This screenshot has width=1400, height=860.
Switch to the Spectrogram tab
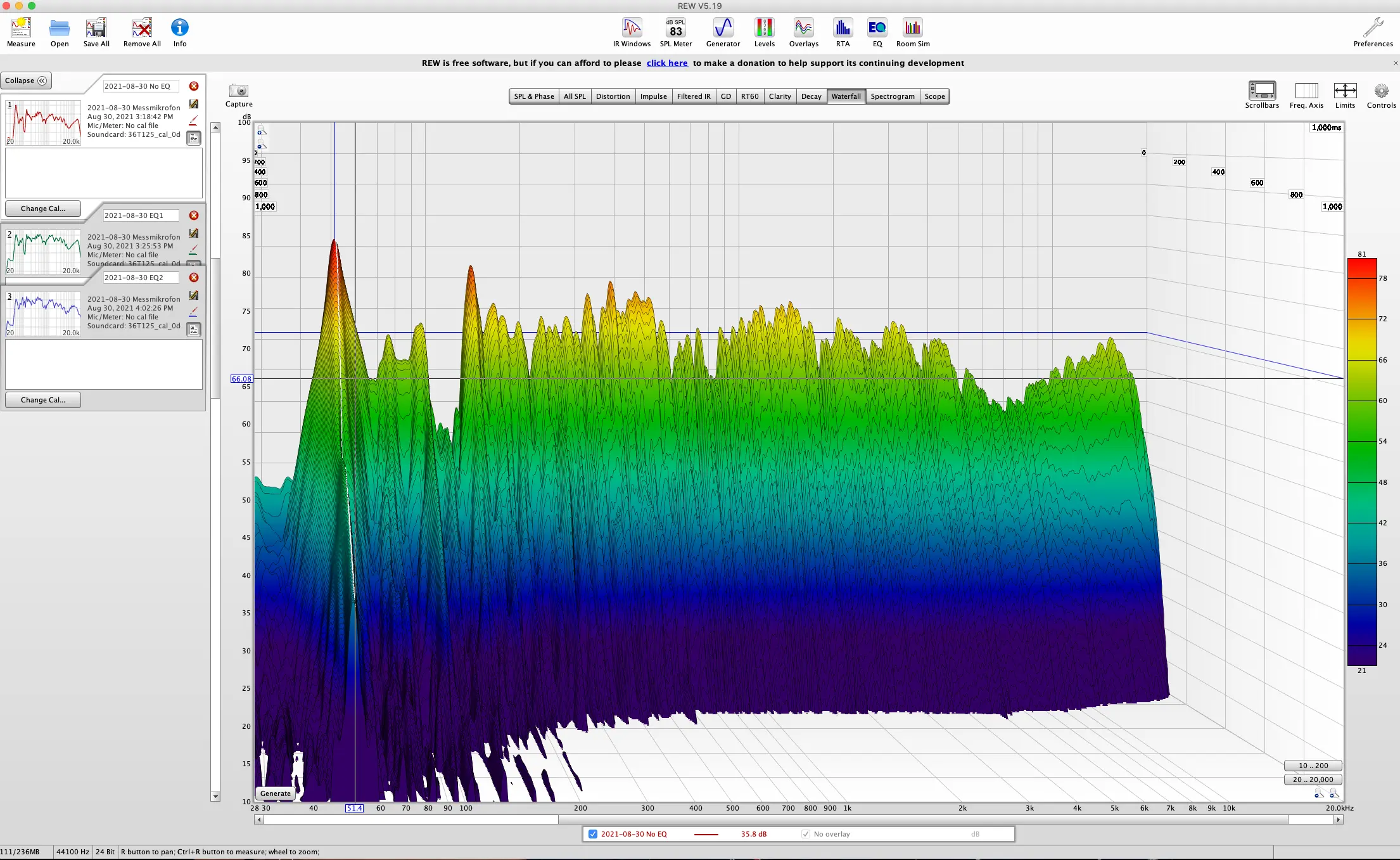coord(892,96)
